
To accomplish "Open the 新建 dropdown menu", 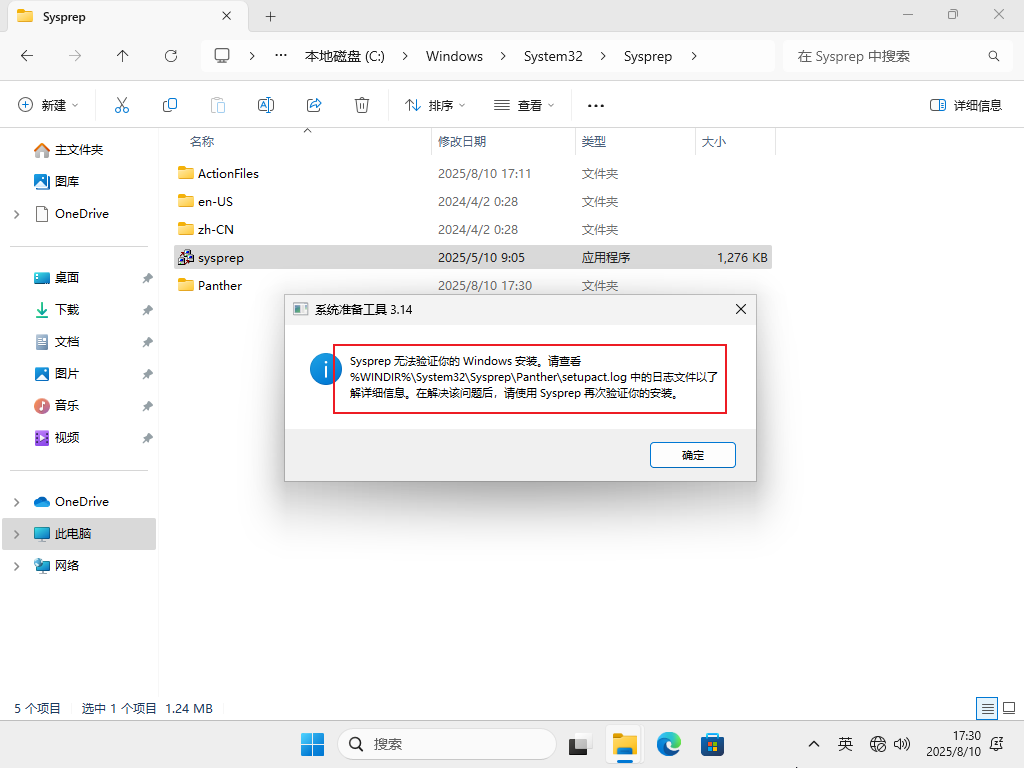I will pos(48,105).
